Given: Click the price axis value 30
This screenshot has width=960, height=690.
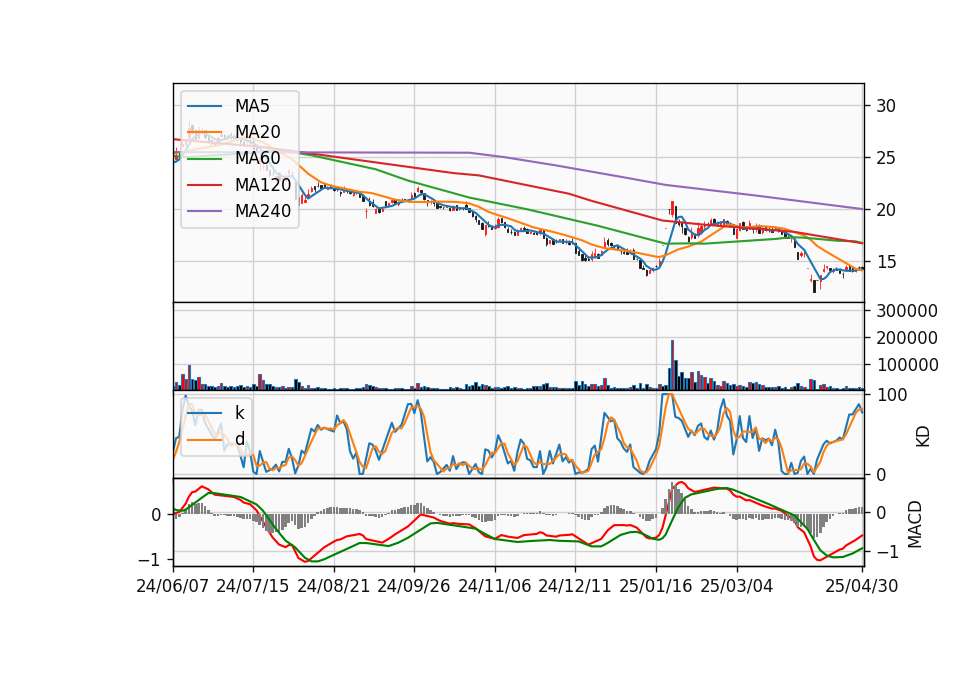Looking at the screenshot, I should coord(886,106).
